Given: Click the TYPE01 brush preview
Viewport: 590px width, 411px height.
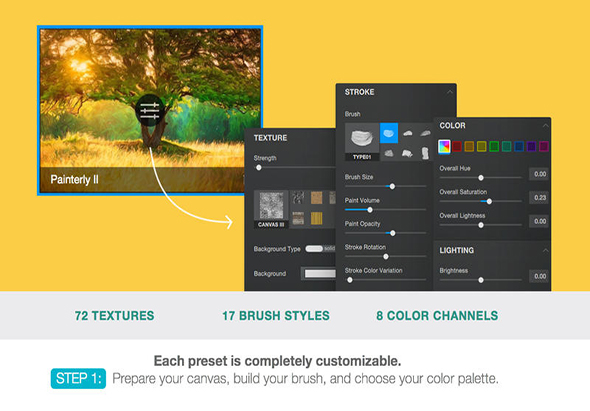Looking at the screenshot, I should (362, 142).
